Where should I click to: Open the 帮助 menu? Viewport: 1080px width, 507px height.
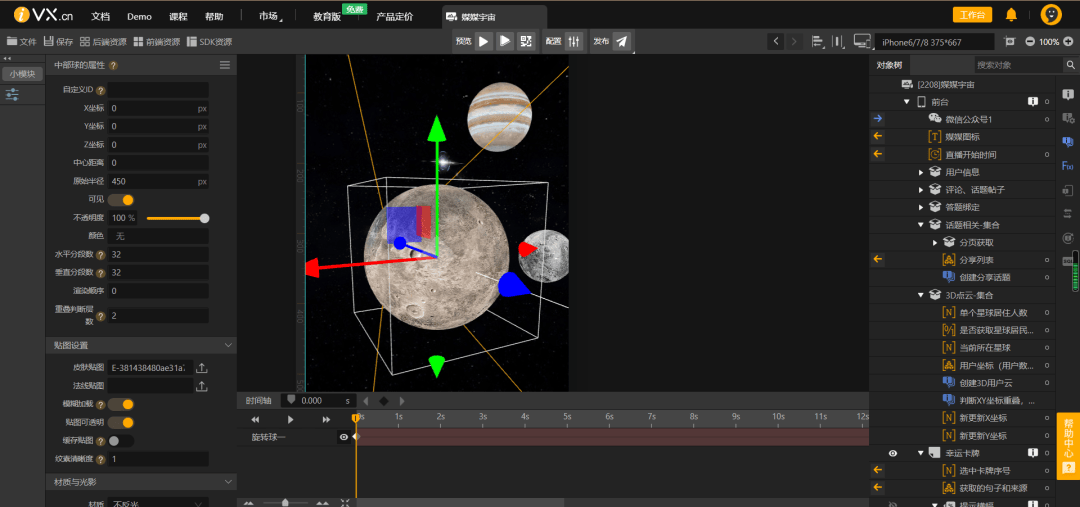pyautogui.click(x=214, y=17)
